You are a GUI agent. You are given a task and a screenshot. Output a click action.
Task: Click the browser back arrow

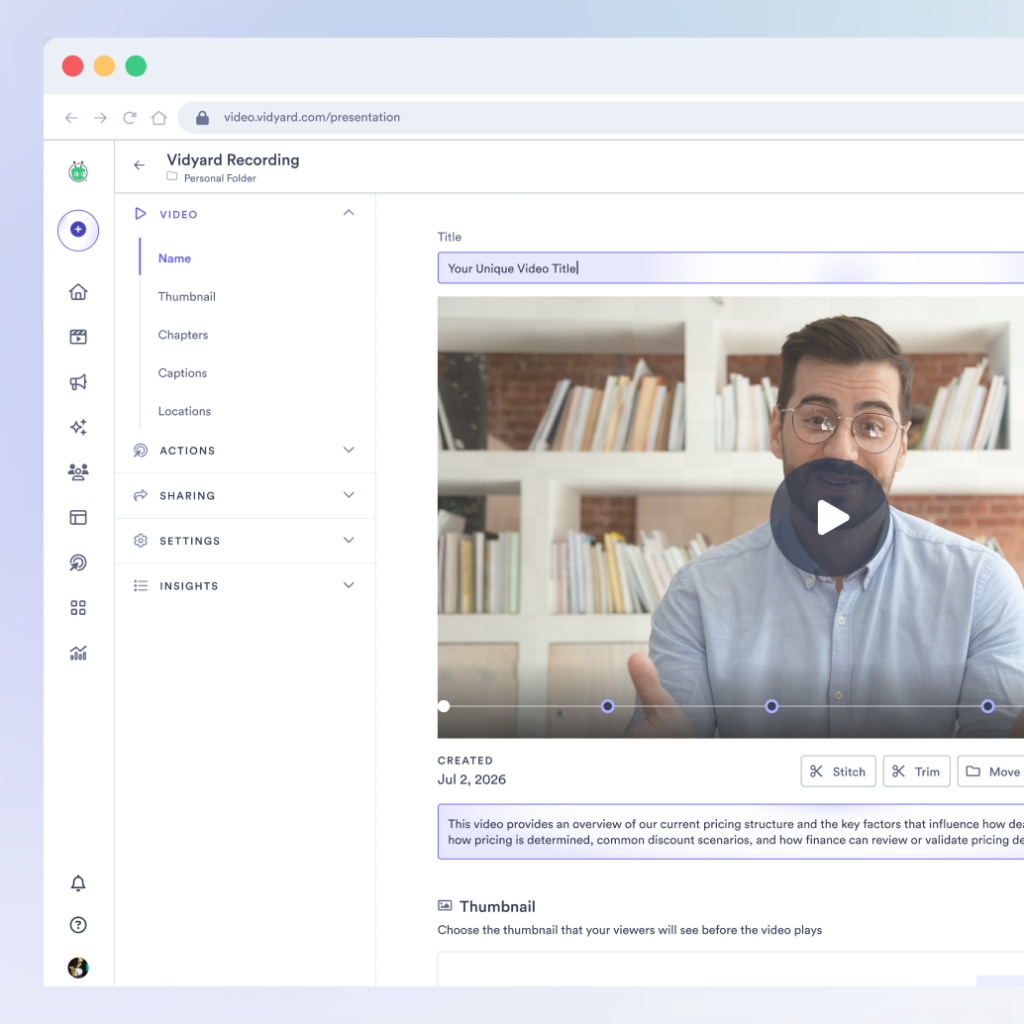(71, 118)
